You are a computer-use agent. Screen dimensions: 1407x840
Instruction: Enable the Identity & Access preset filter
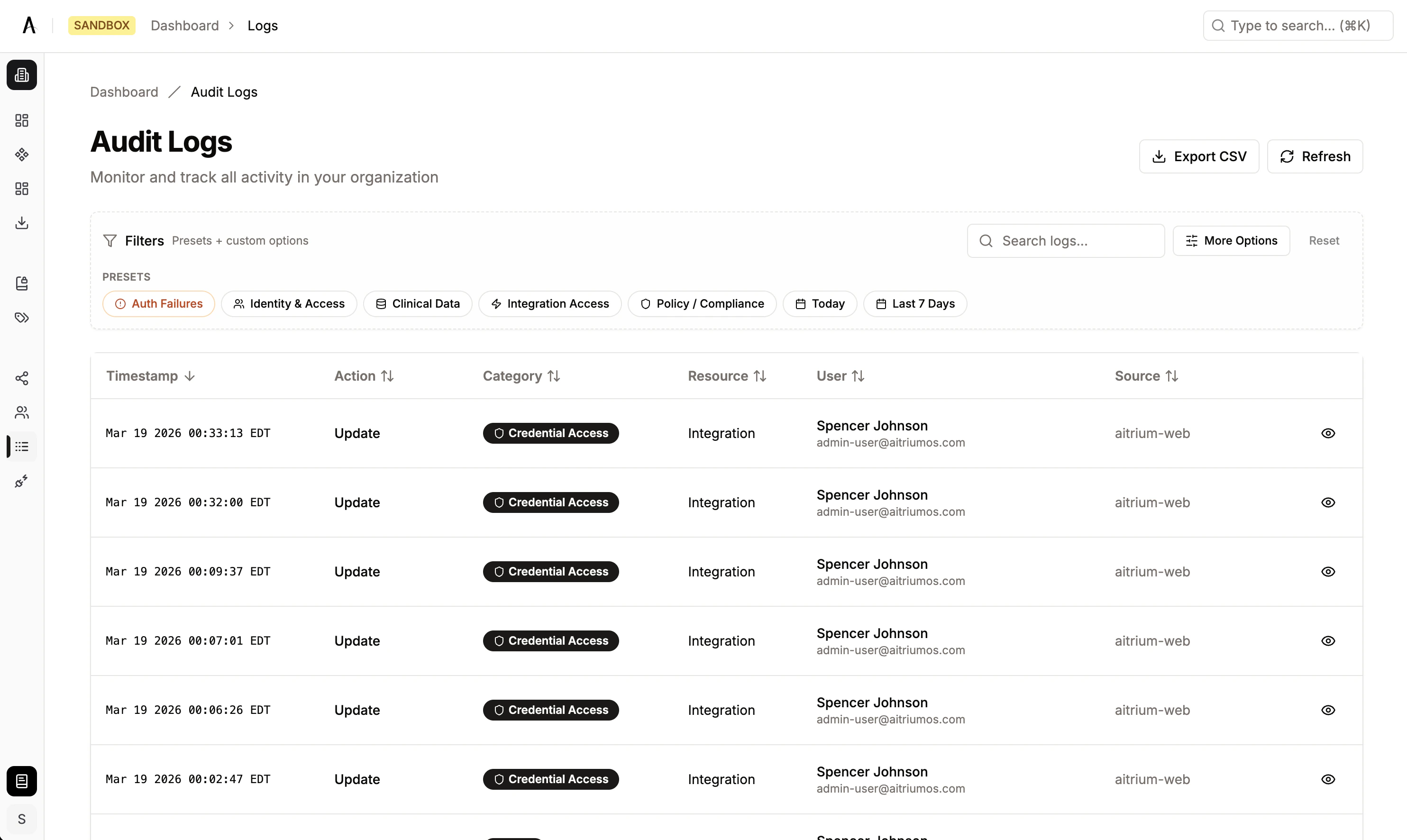coord(289,303)
